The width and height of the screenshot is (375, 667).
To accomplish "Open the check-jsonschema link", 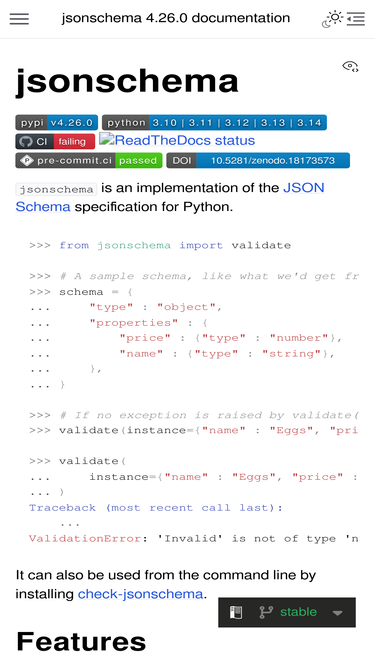I will click(140, 594).
